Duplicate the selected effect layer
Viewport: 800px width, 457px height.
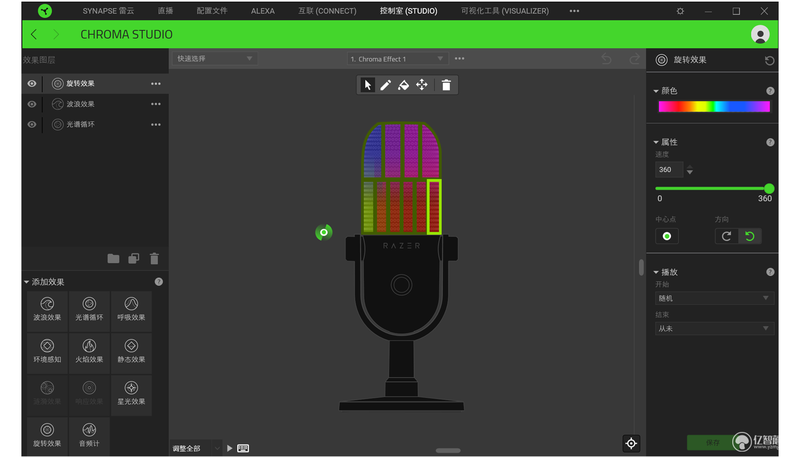pyautogui.click(x=134, y=259)
